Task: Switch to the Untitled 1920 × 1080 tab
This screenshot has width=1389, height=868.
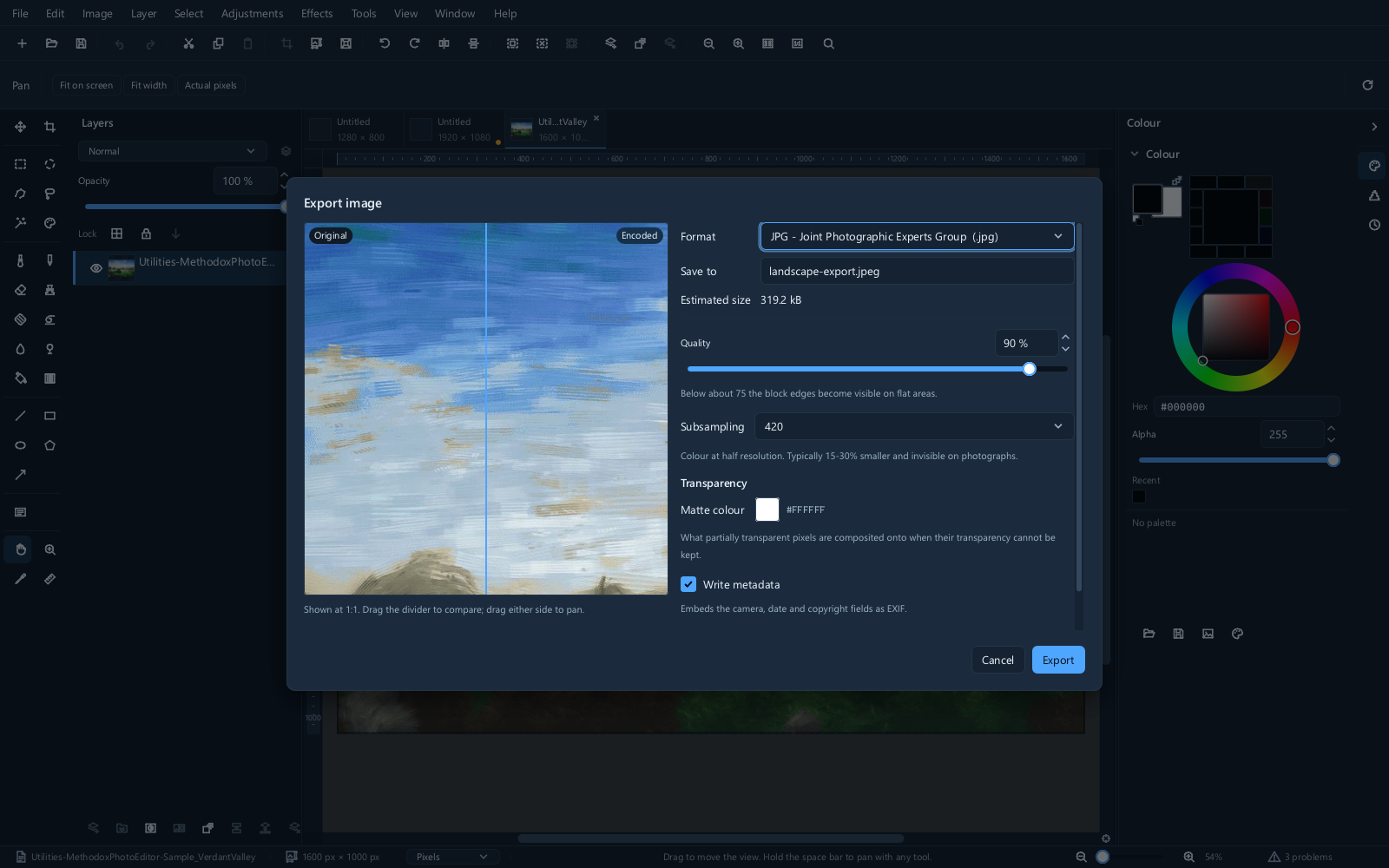Action: point(454,129)
